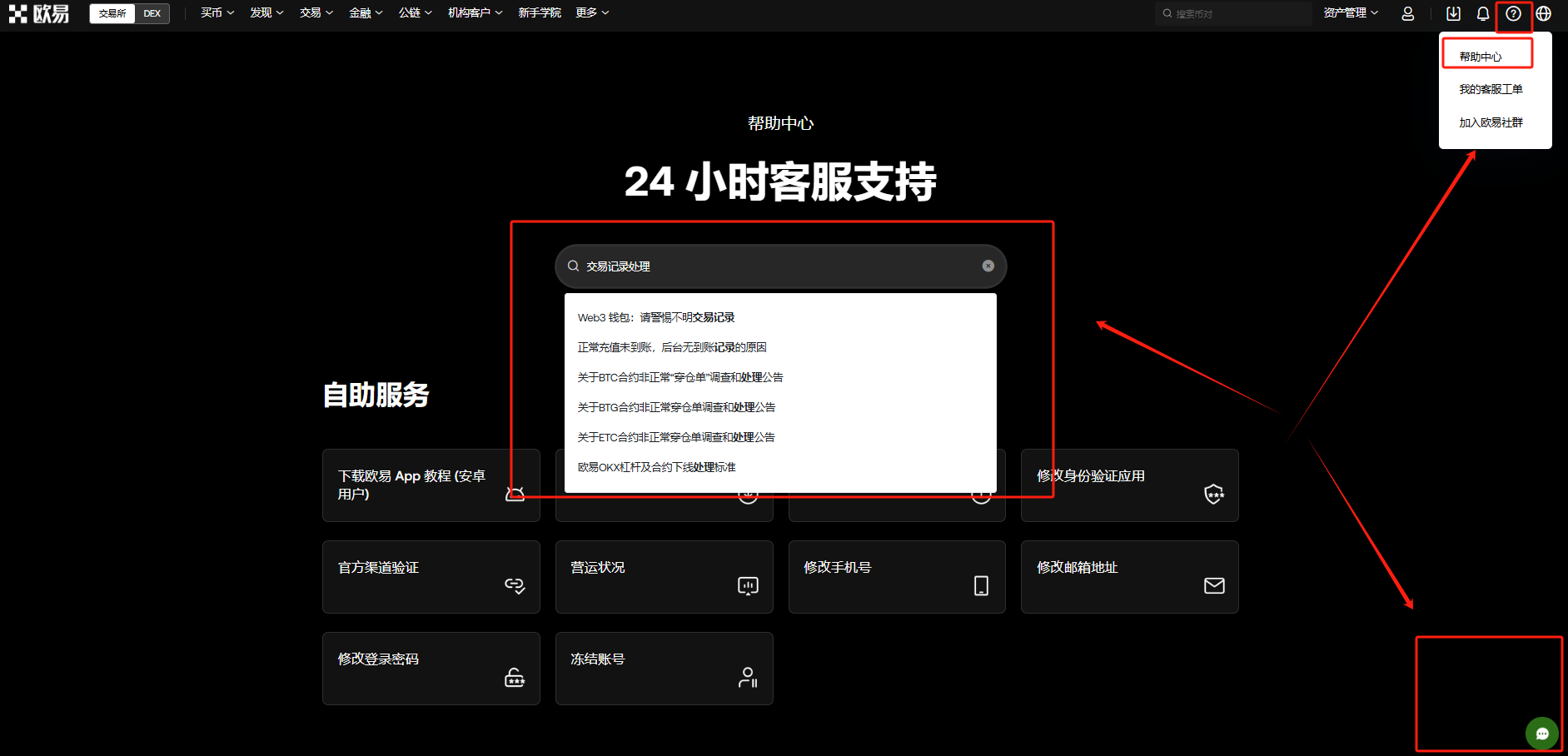This screenshot has width=1568, height=756.
Task: Click the lock icon on 修改登录密码
Action: click(515, 677)
